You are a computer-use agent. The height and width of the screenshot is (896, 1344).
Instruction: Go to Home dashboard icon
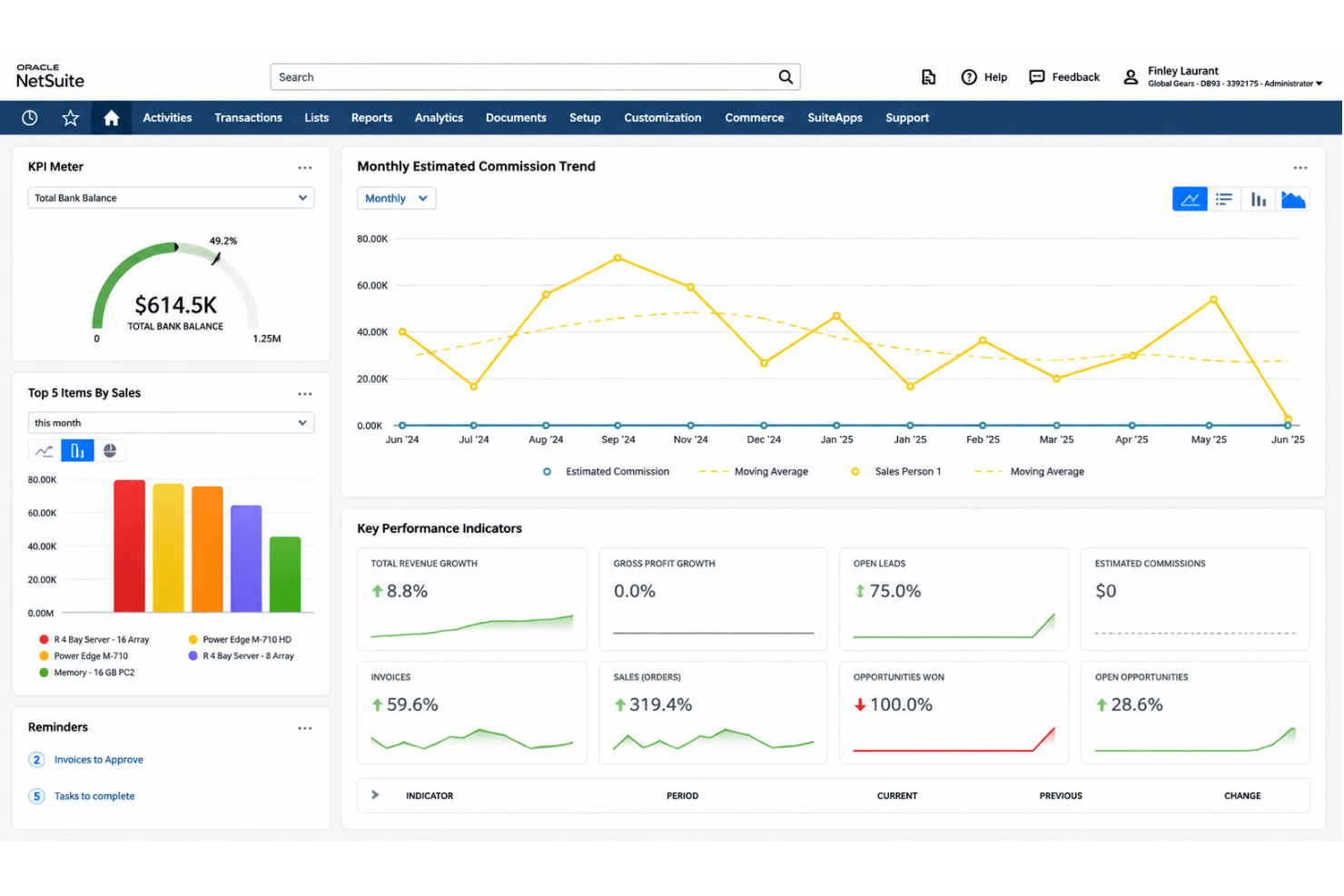pyautogui.click(x=111, y=118)
